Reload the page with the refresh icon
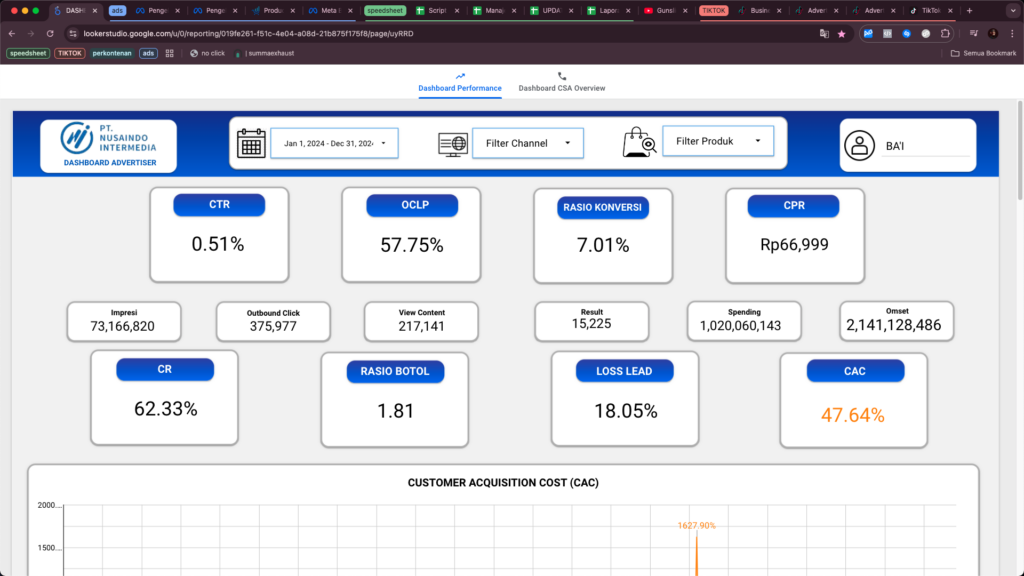Screen dimensions: 1024x576 coord(53,33)
